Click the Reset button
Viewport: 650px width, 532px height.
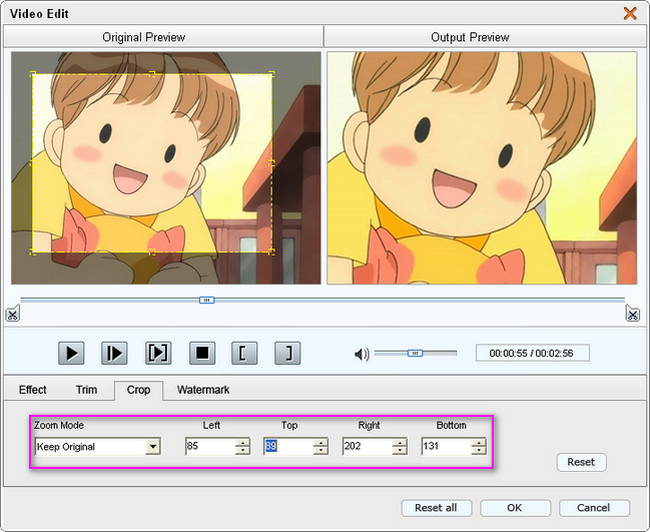tap(581, 462)
